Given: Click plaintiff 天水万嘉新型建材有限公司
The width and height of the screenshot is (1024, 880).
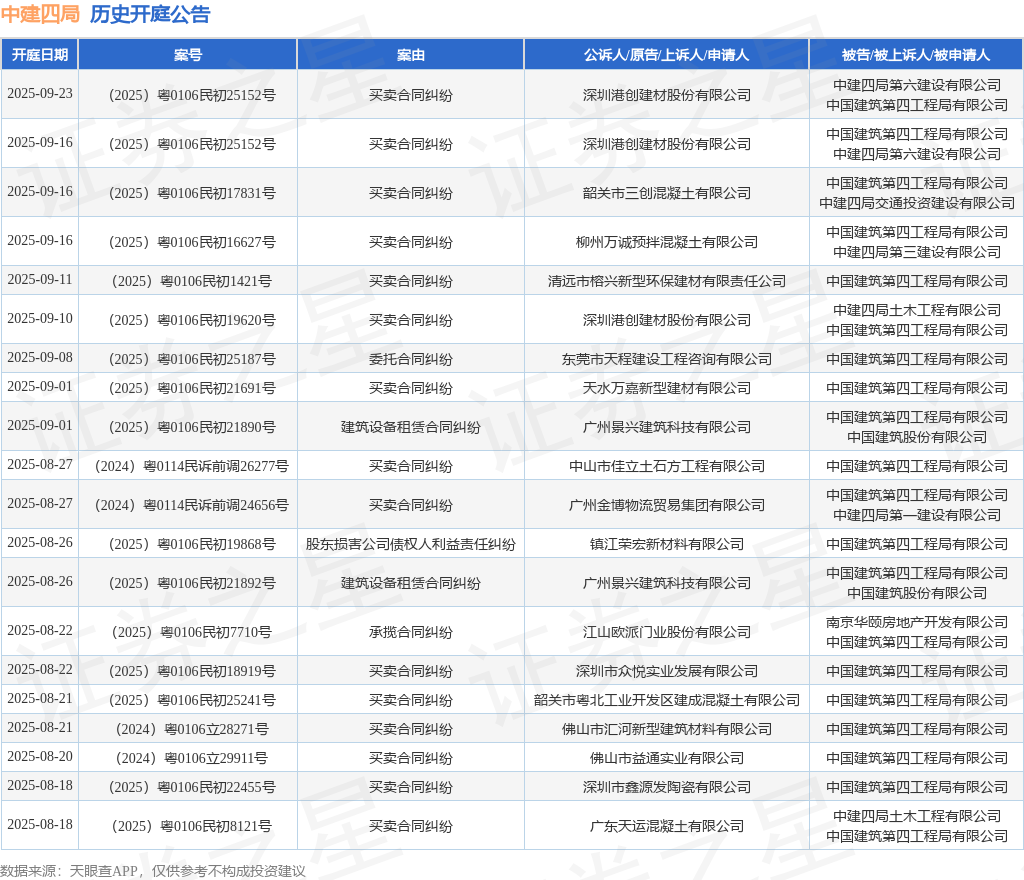Looking at the screenshot, I should [667, 388].
